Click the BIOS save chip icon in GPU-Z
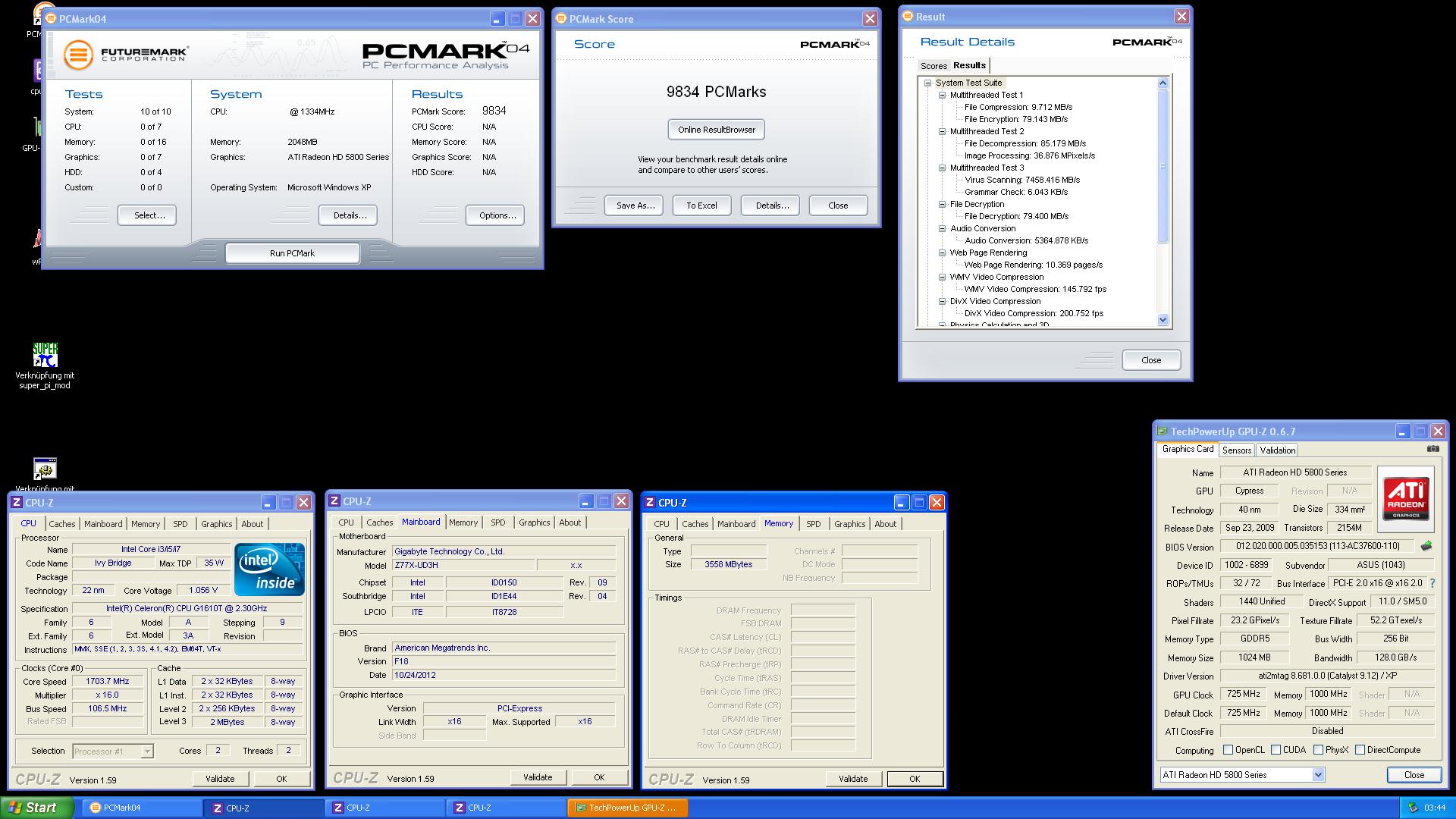The height and width of the screenshot is (819, 1456). [1426, 546]
